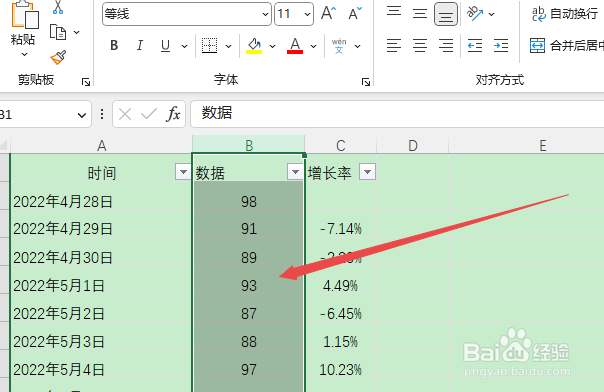Confirm formula entry with checkmark
Viewport: 604px width, 392px height.
tap(149, 114)
